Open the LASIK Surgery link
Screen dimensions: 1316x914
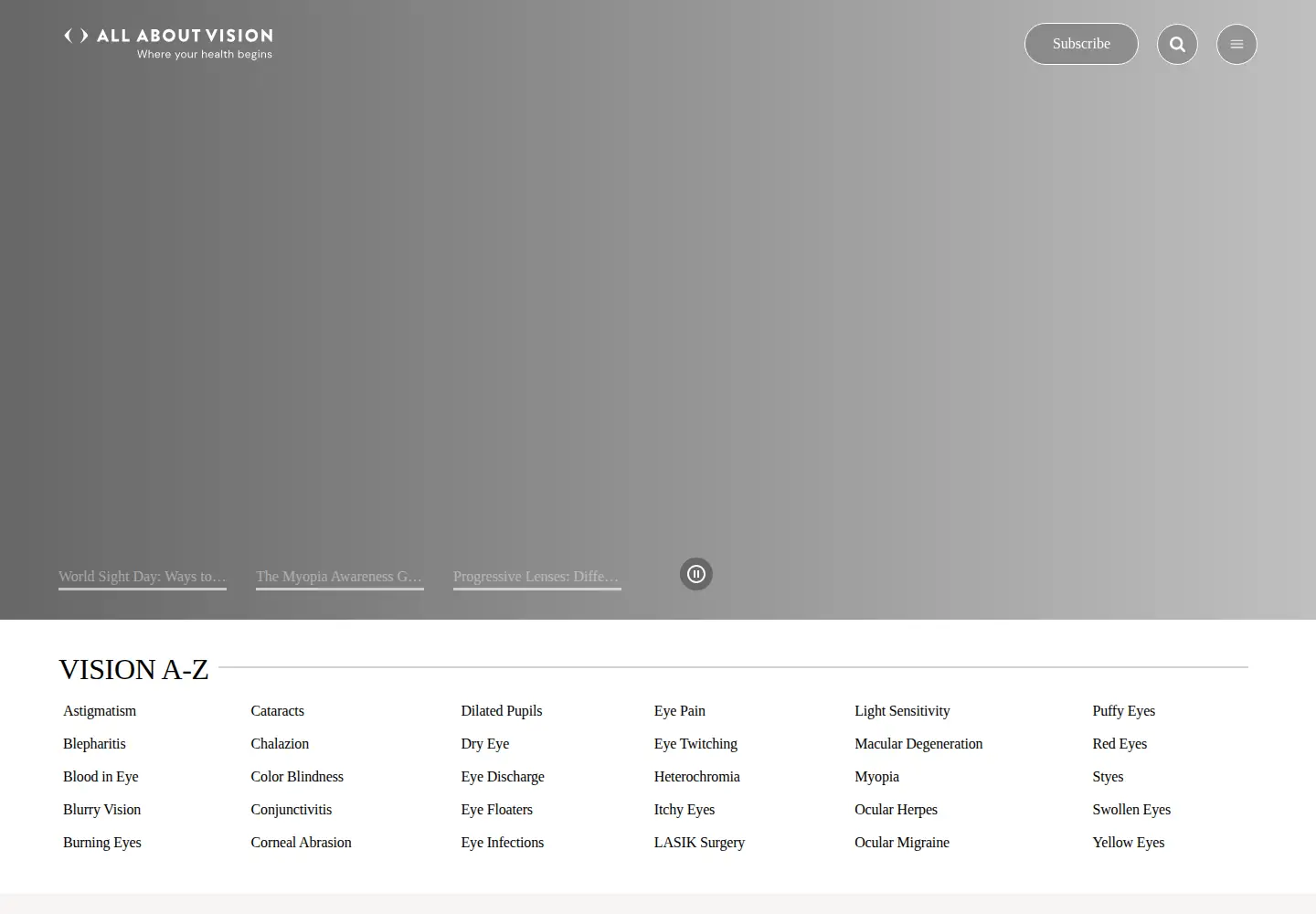pyautogui.click(x=699, y=843)
